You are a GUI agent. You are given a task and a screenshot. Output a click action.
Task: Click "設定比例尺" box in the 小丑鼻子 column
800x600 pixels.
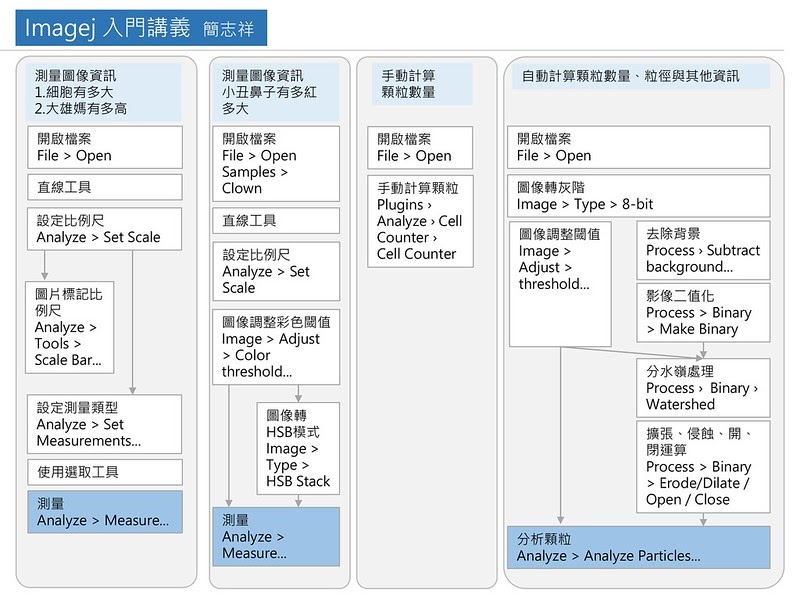pos(276,271)
